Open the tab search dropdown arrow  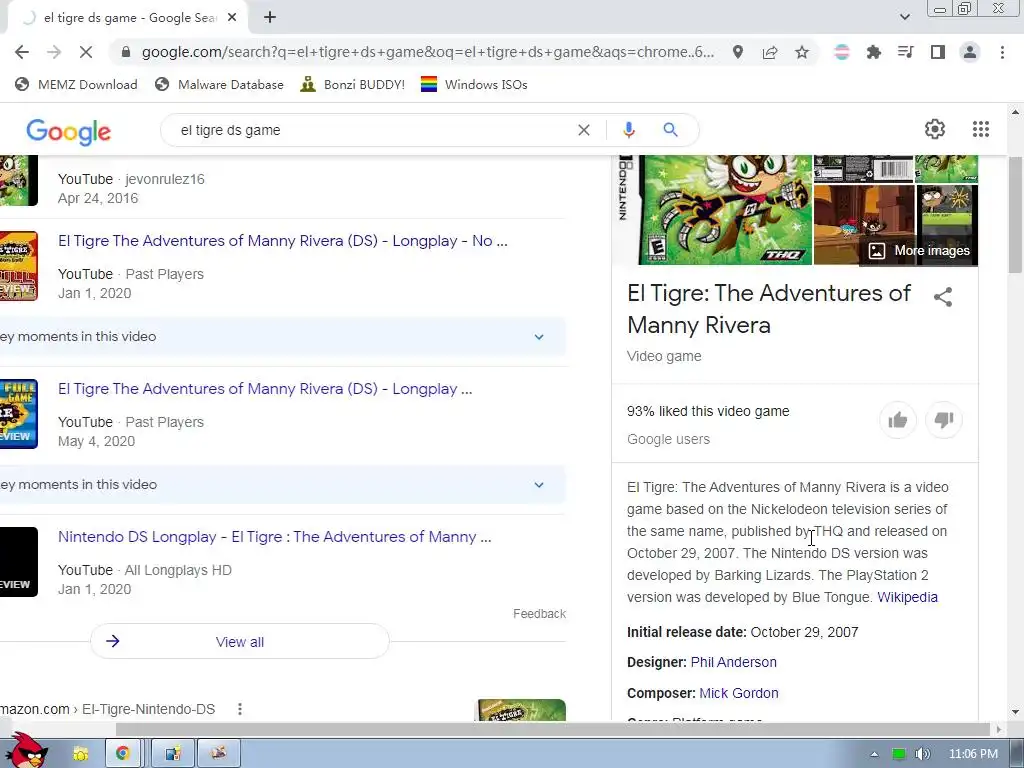coord(904,18)
